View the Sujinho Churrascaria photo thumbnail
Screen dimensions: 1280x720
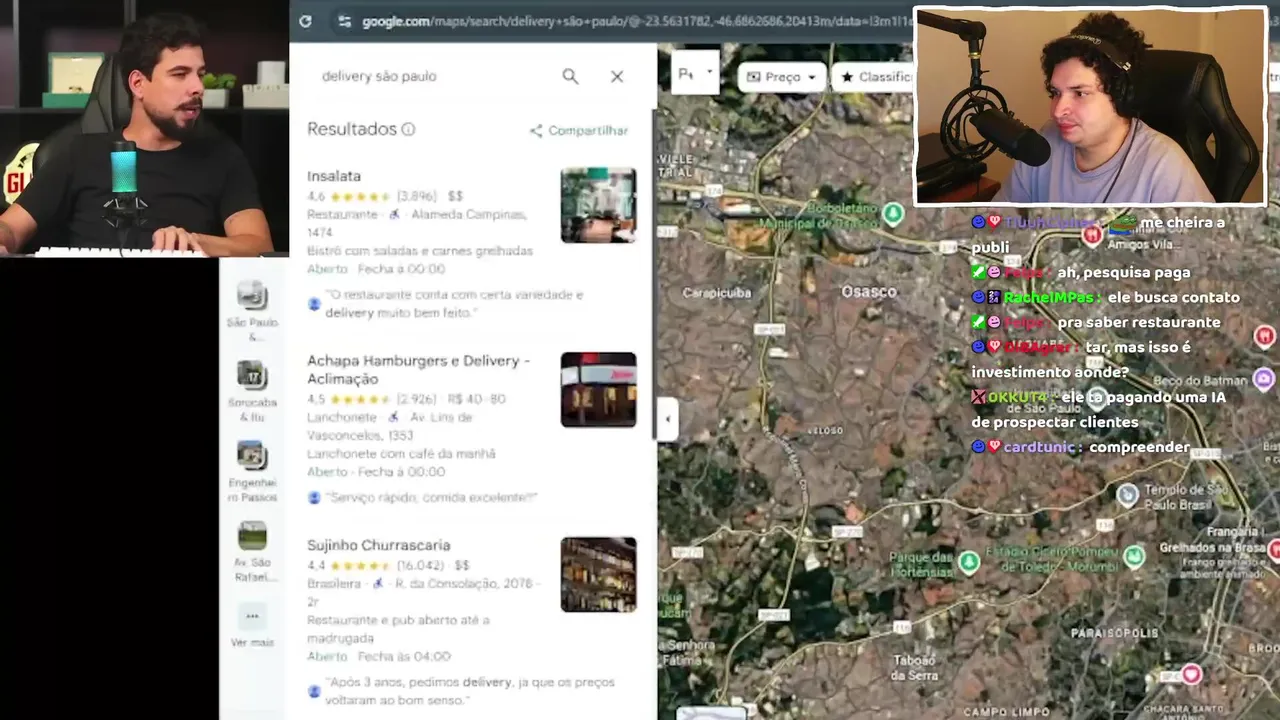598,574
